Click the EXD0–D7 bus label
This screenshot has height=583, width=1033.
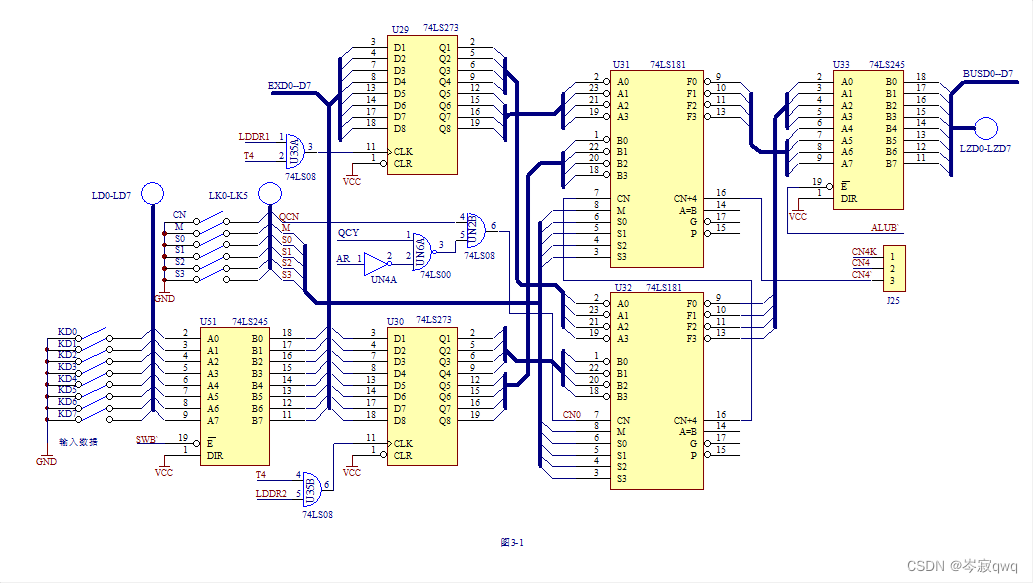click(x=289, y=86)
